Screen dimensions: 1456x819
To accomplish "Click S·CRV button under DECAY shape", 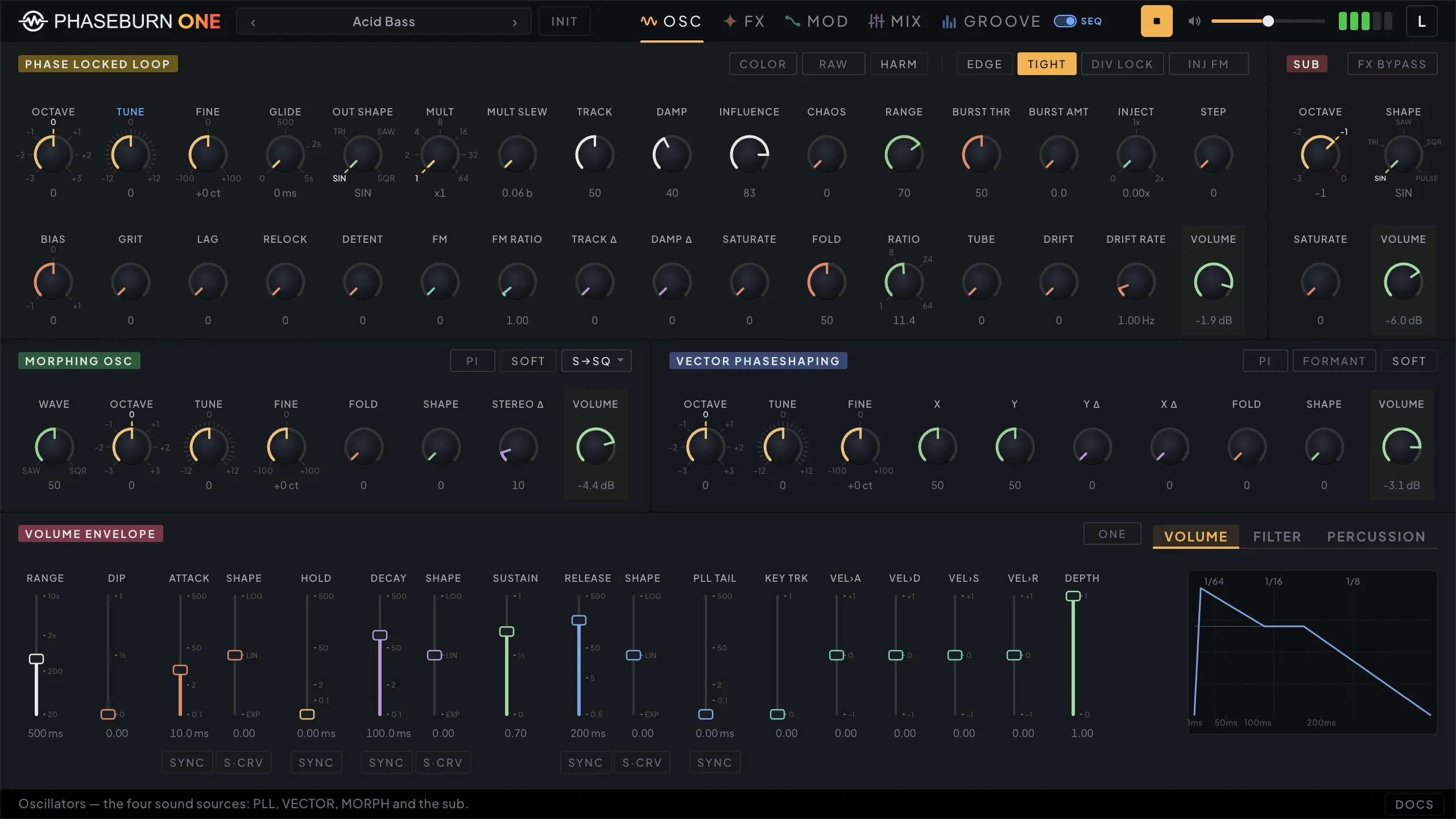I will [442, 763].
